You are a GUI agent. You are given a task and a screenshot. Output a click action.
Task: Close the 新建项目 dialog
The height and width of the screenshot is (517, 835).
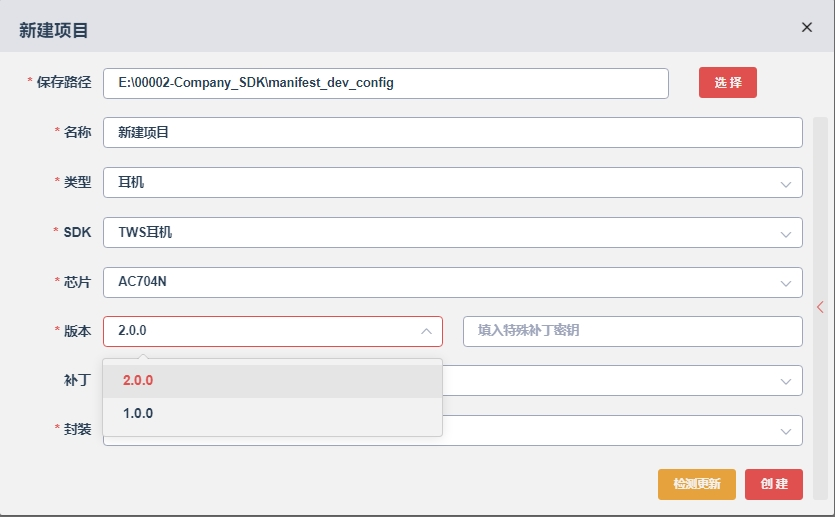[x=807, y=27]
